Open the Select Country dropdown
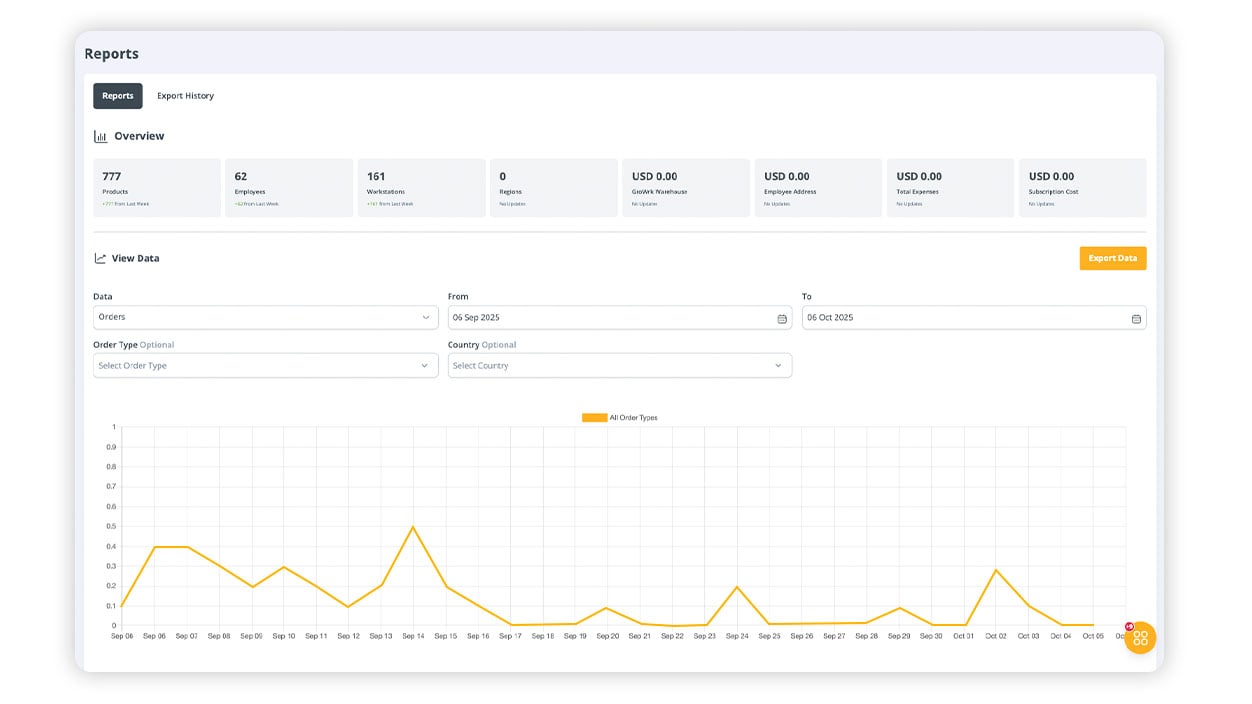Screen dimensions: 1252x704 [x=619, y=366]
